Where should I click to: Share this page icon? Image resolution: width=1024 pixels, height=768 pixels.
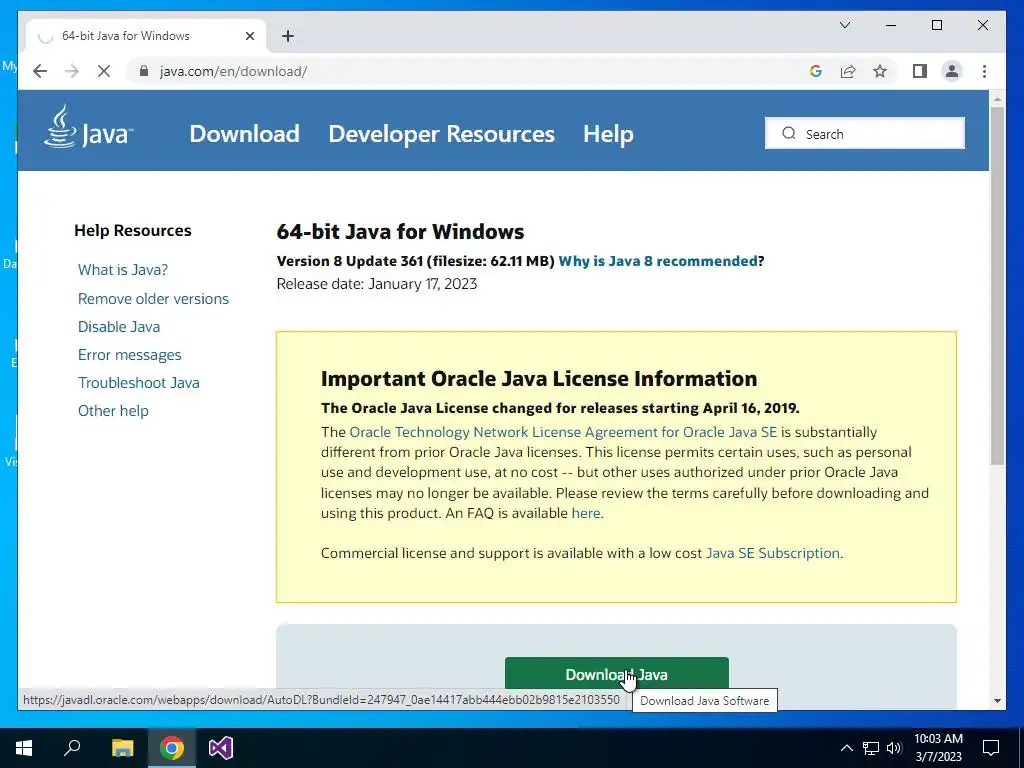(848, 71)
